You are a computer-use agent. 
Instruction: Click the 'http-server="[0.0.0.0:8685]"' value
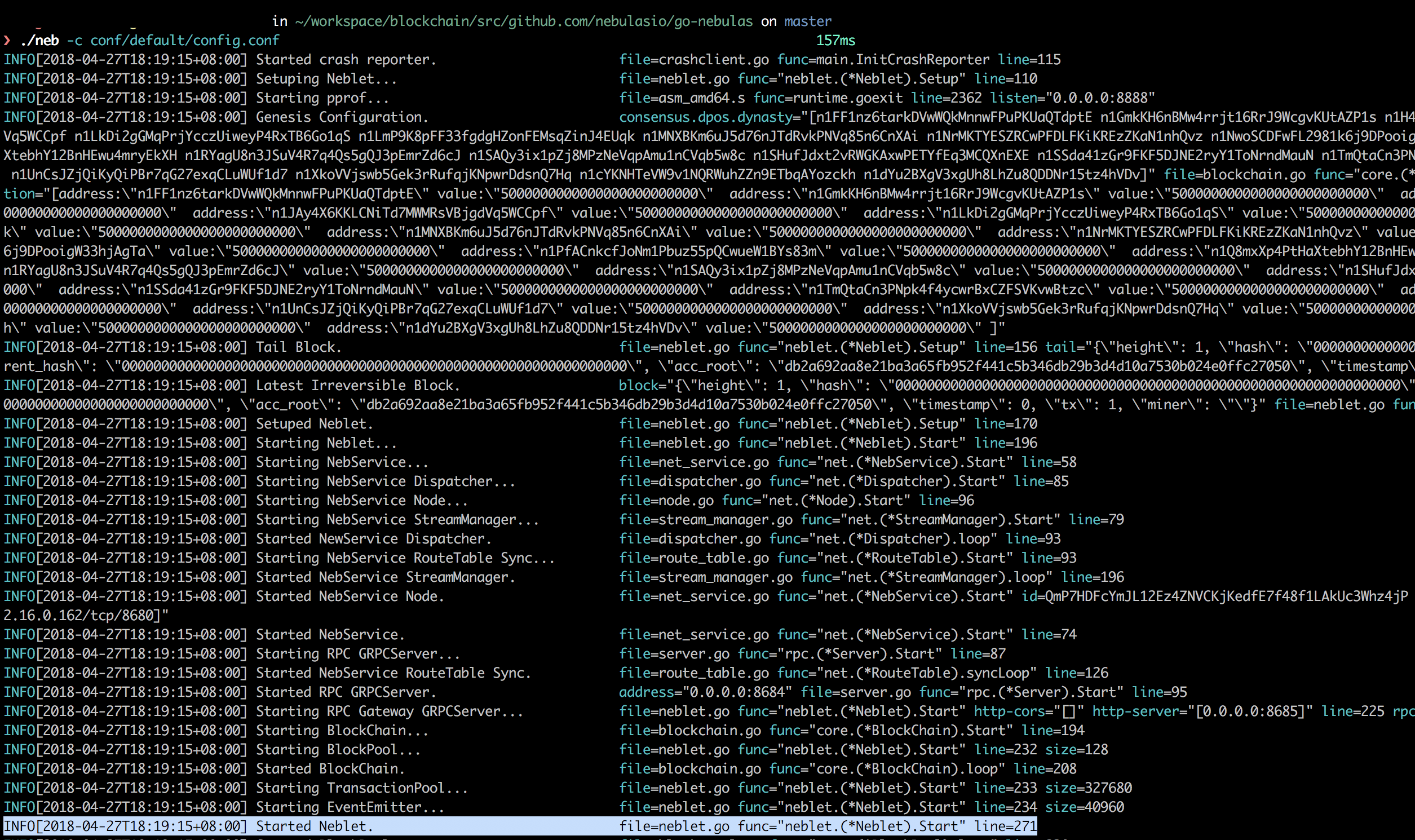pos(1202,711)
